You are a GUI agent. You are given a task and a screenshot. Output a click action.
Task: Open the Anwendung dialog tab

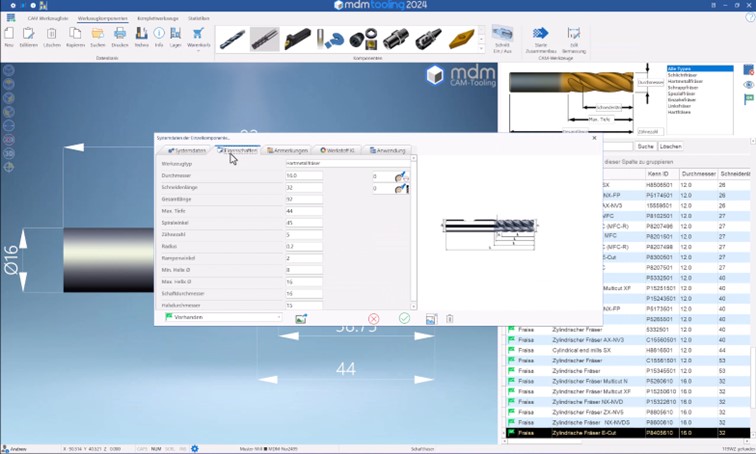[387, 150]
